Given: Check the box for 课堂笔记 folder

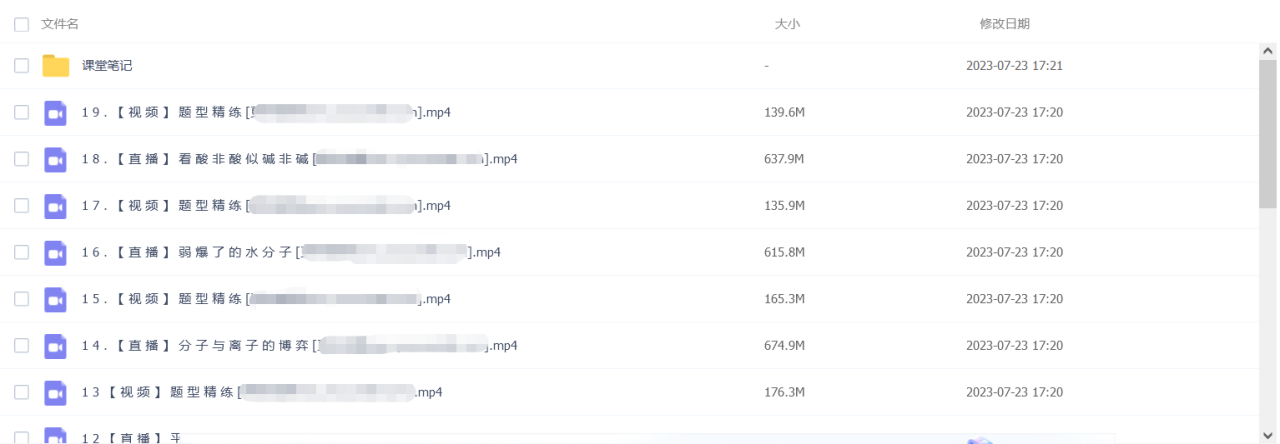Looking at the screenshot, I should [x=21, y=66].
